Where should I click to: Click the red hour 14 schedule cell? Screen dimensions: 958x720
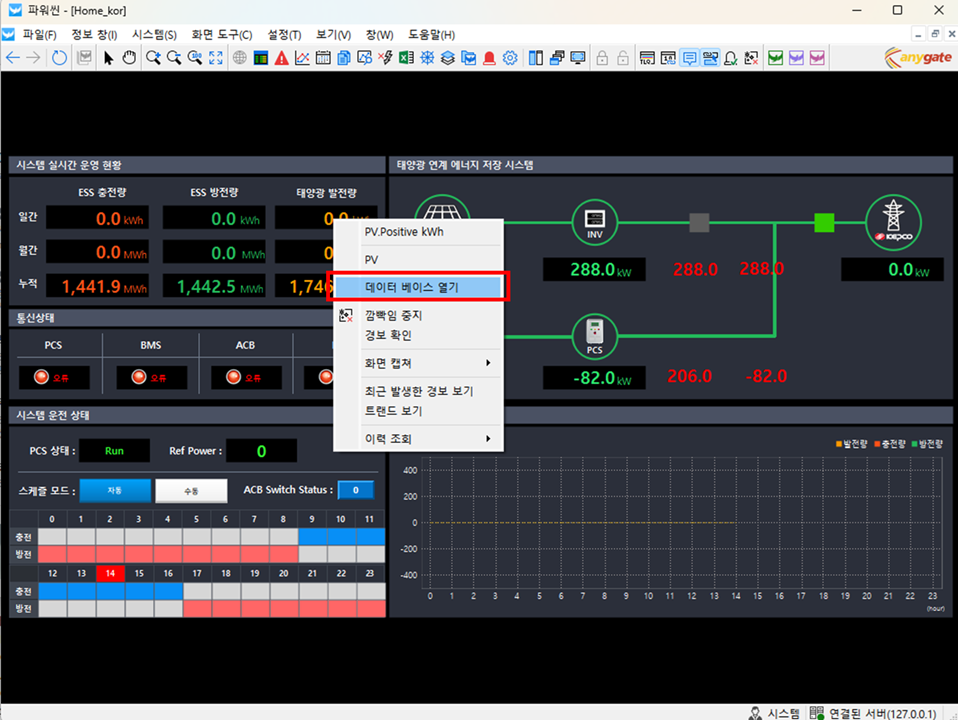pyautogui.click(x=111, y=574)
